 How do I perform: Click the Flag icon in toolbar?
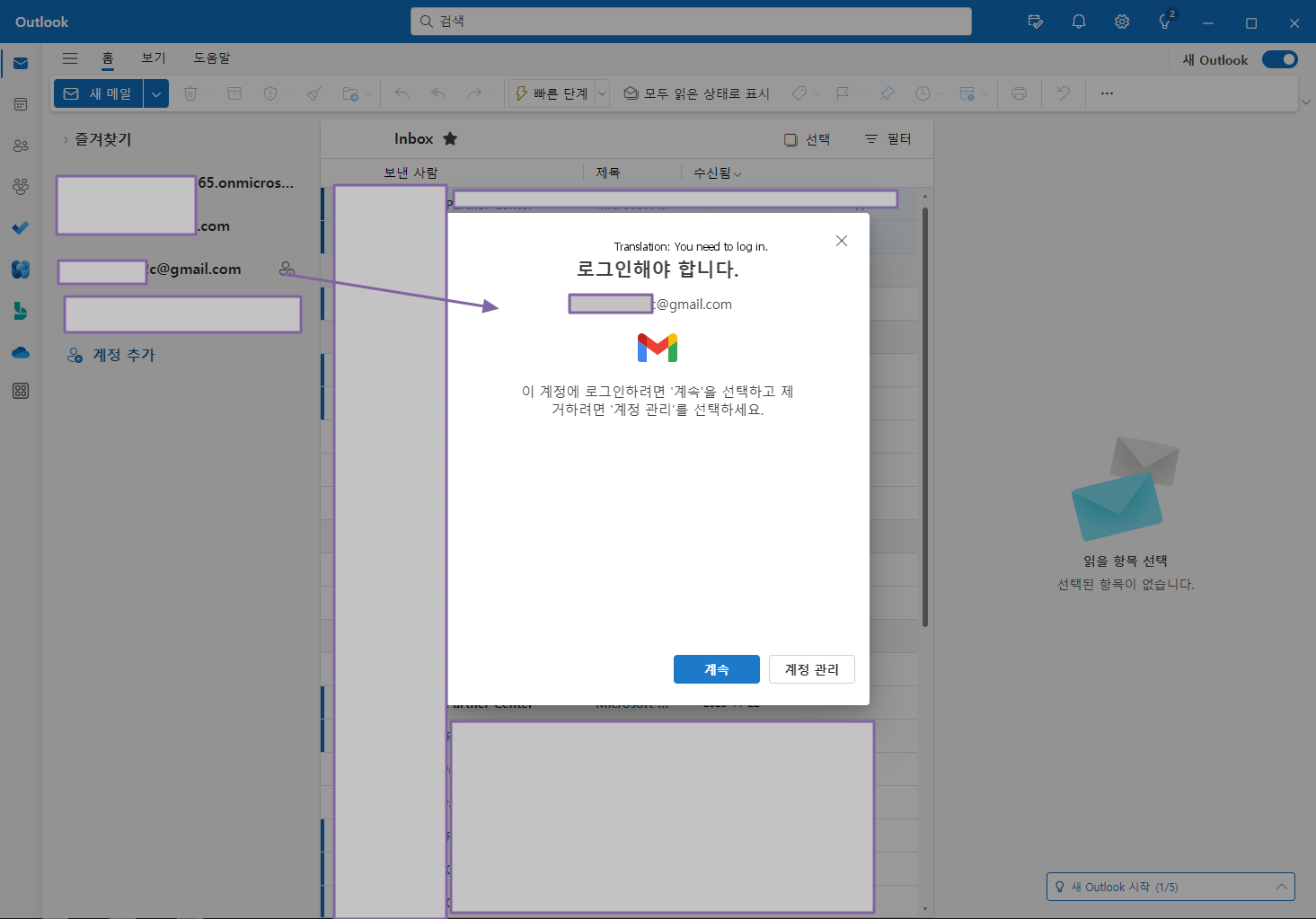tap(843, 93)
